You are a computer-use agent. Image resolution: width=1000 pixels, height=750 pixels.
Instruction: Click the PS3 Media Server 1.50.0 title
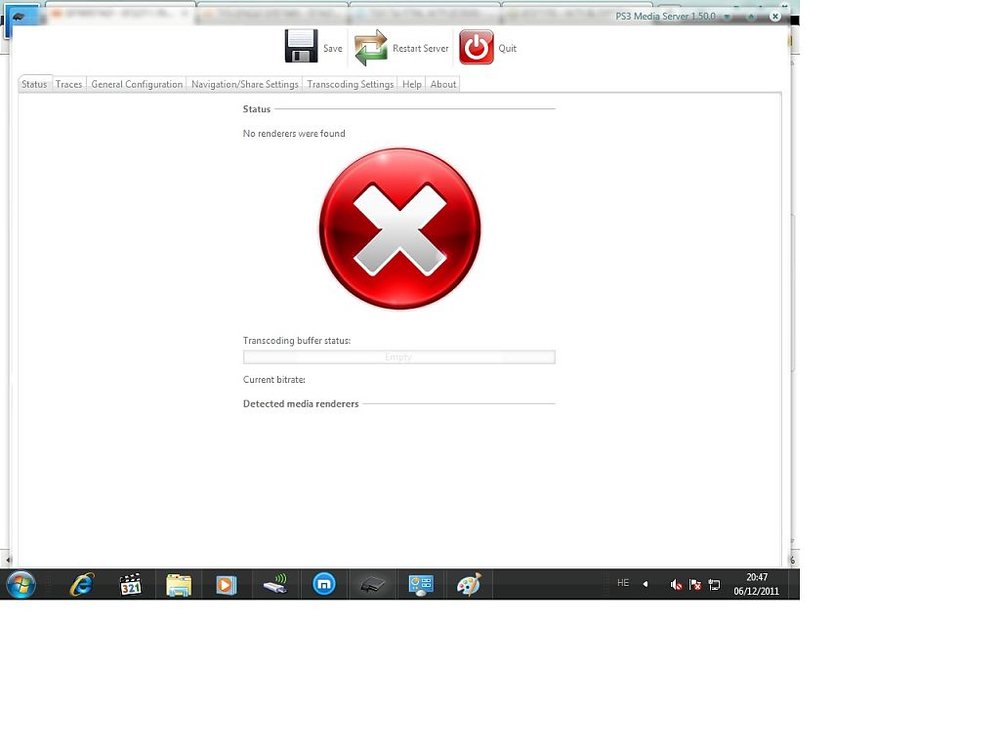tap(665, 16)
